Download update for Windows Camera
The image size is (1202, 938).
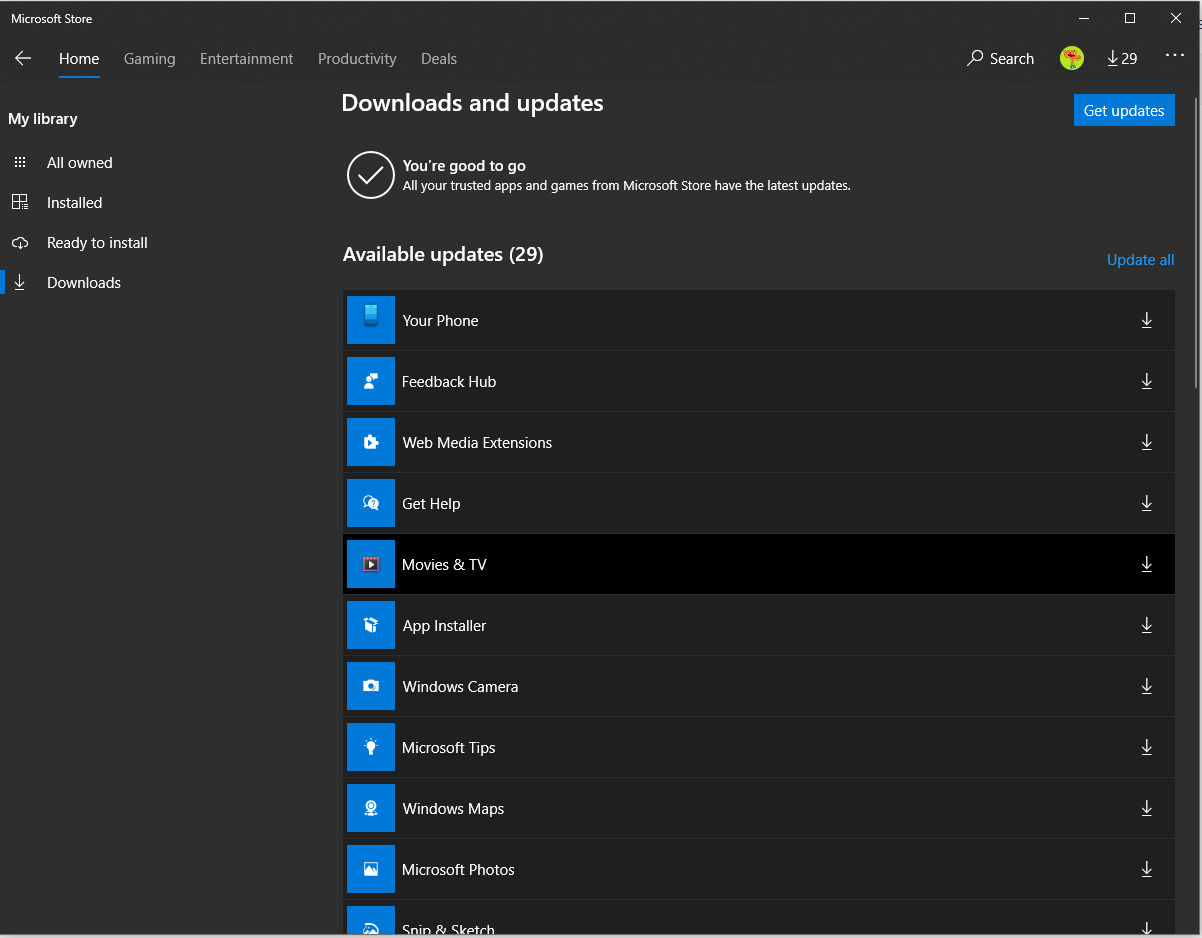click(x=1147, y=686)
